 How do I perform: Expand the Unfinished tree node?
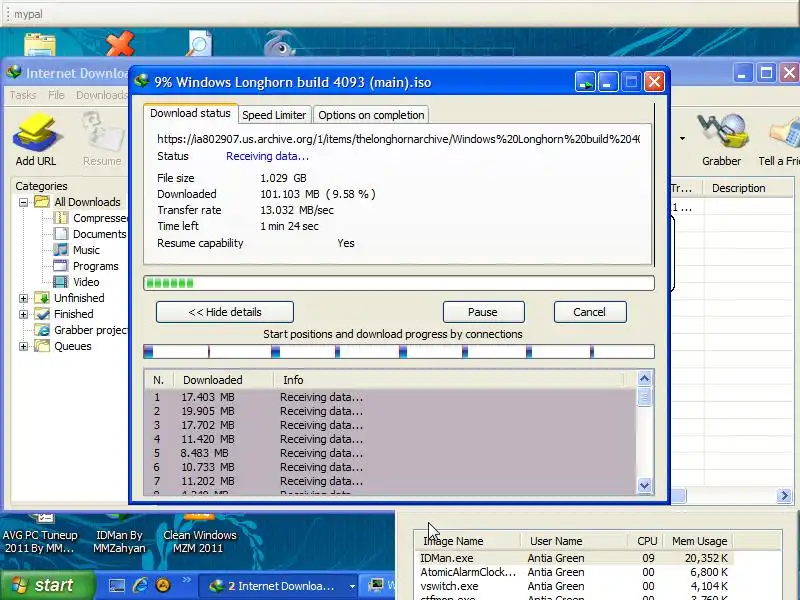(23, 298)
